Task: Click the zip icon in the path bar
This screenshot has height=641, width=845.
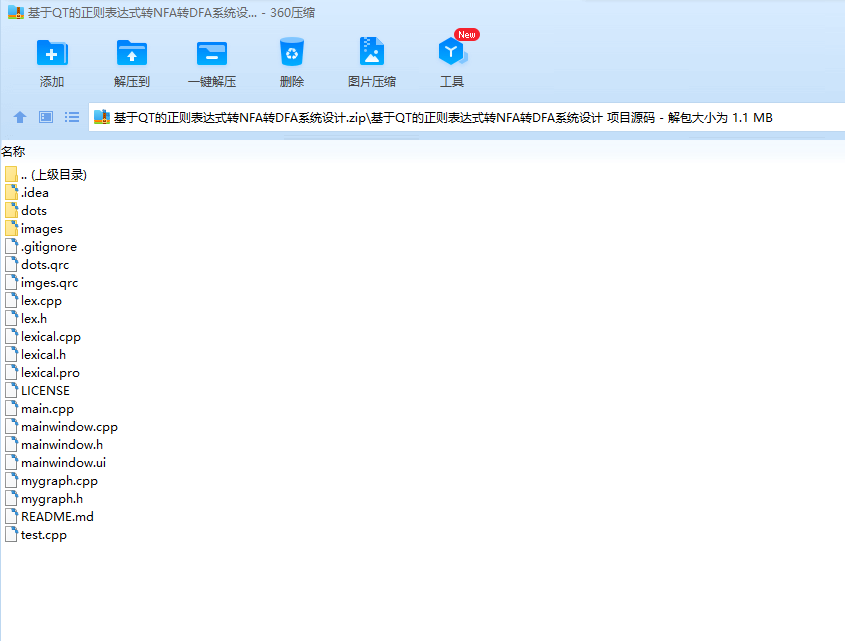Action: point(101,117)
